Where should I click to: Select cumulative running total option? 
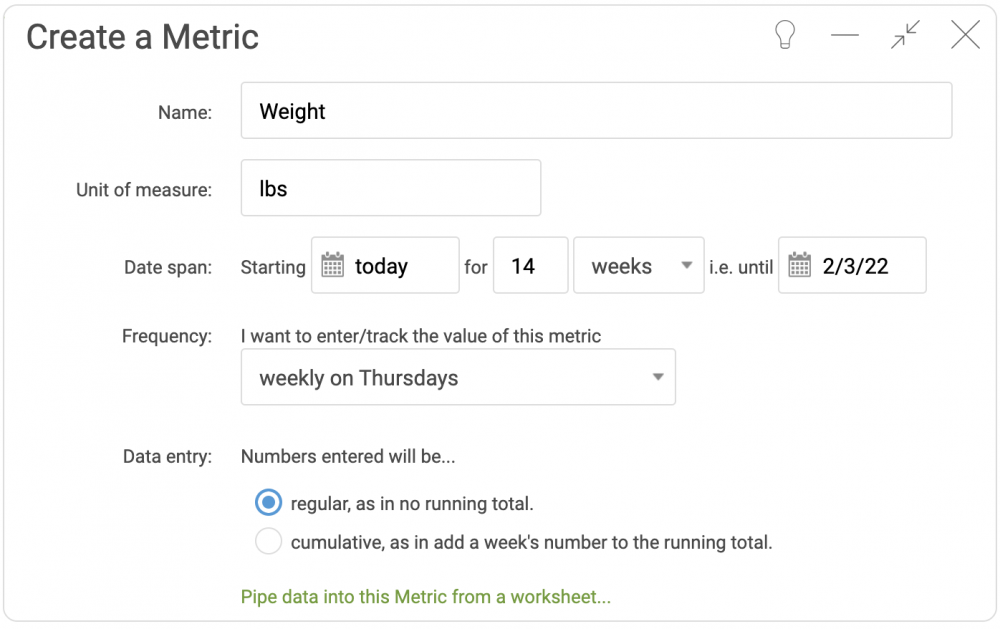(268, 541)
